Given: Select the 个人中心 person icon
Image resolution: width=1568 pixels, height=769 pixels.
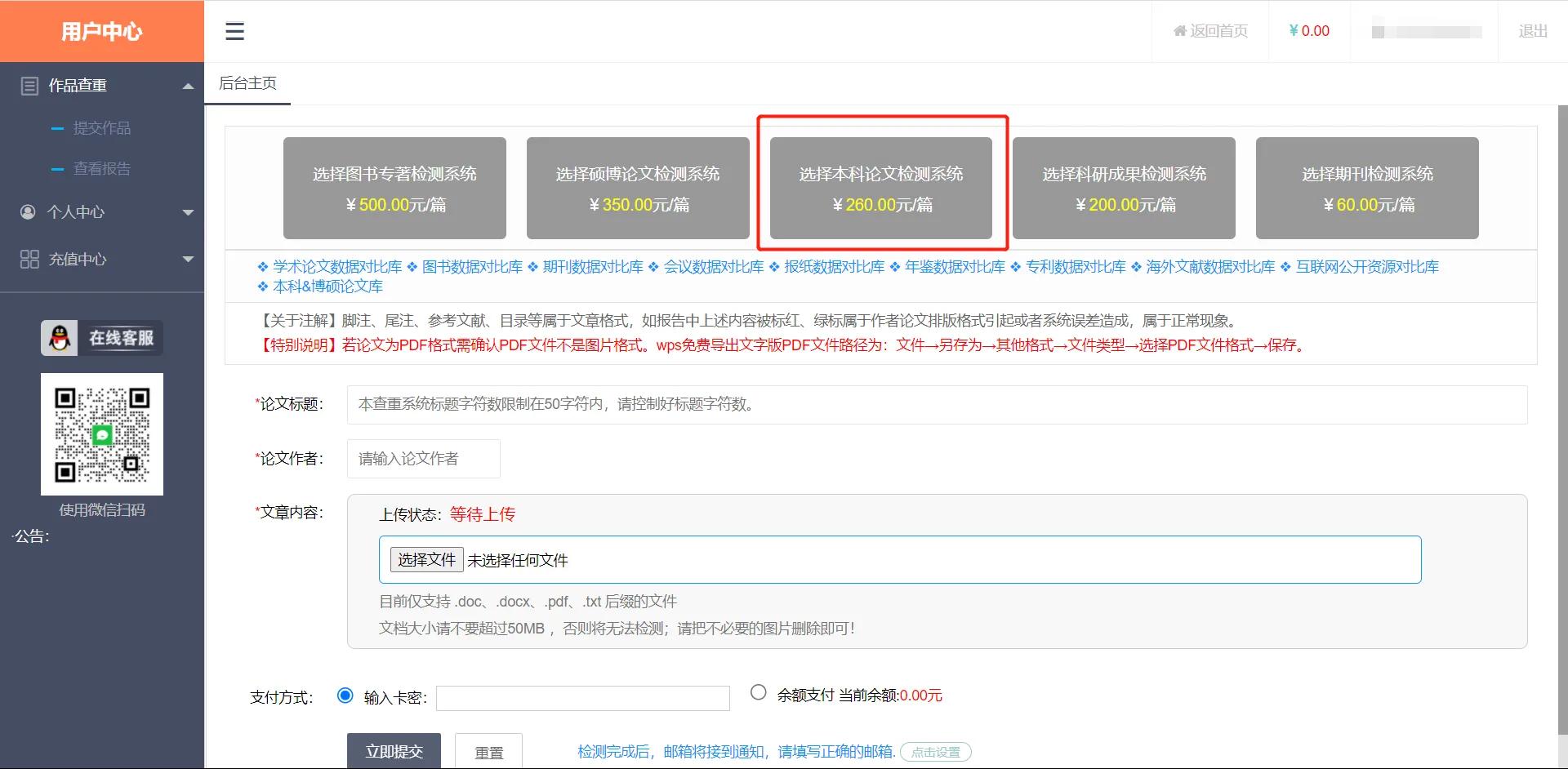Looking at the screenshot, I should coord(29,212).
